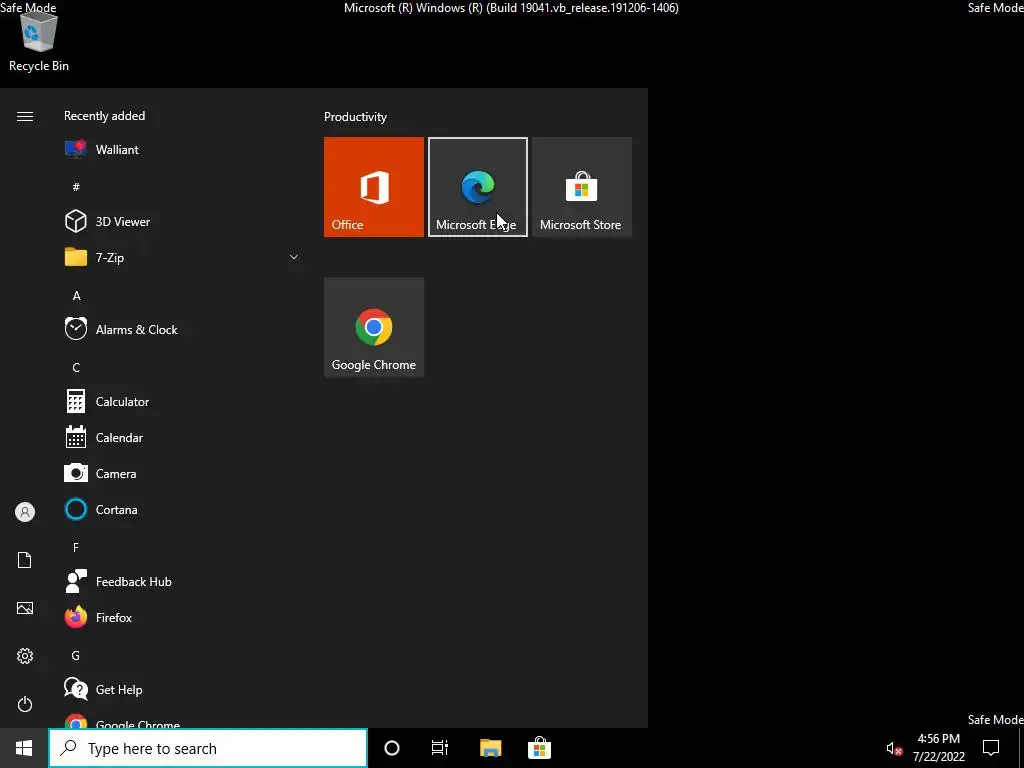This screenshot has width=1024, height=768.
Task: Click the 'F' letter header
Action: tap(76, 547)
